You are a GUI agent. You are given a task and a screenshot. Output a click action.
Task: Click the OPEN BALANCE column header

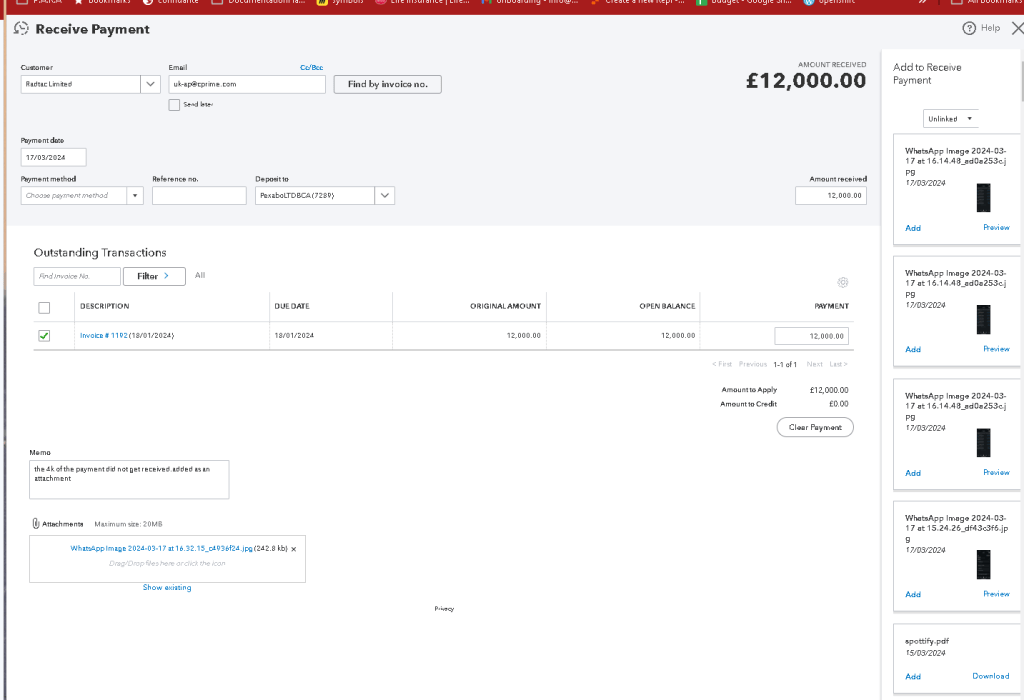(667, 306)
